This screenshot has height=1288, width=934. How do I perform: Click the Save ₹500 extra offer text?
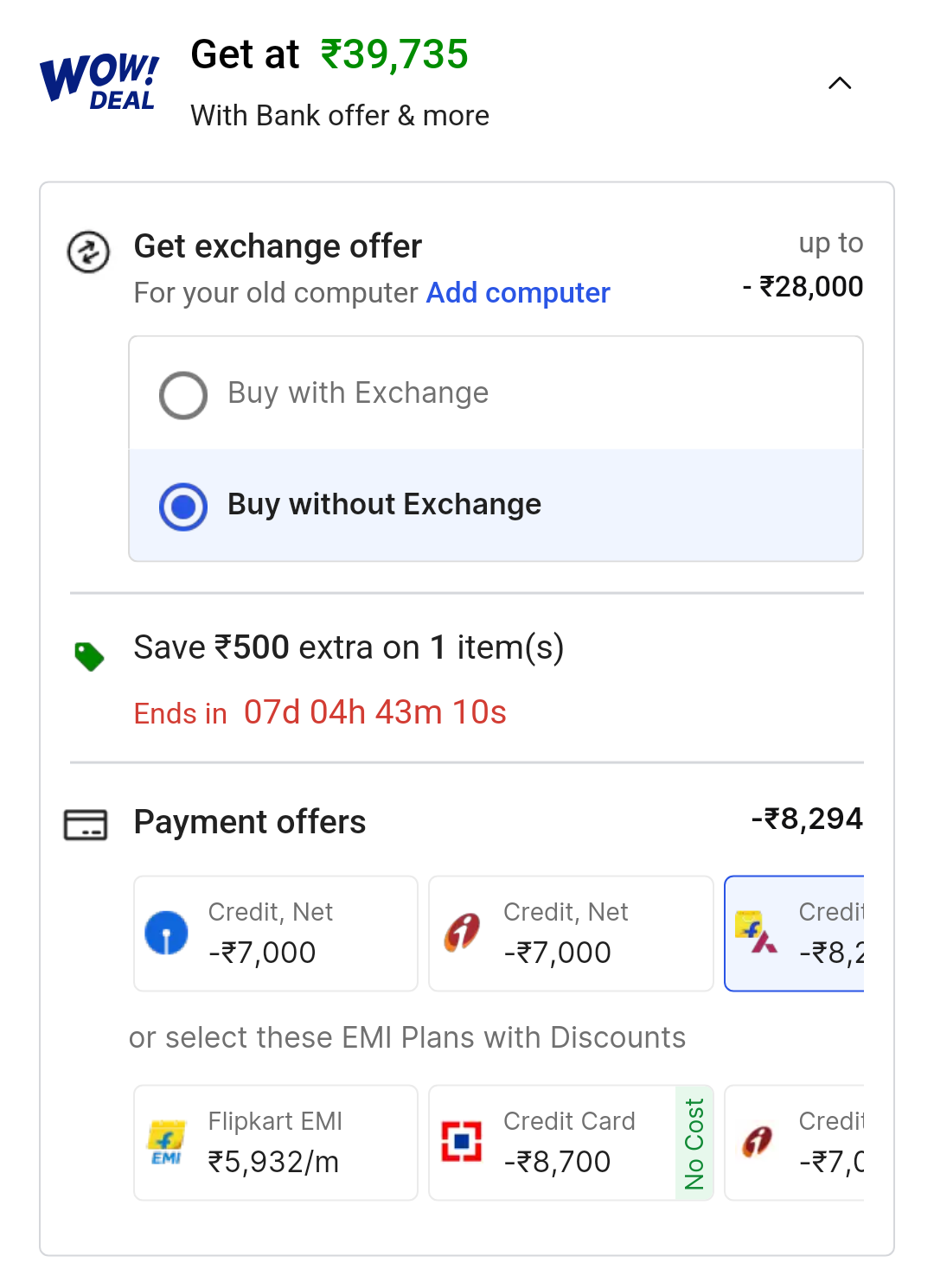point(349,647)
